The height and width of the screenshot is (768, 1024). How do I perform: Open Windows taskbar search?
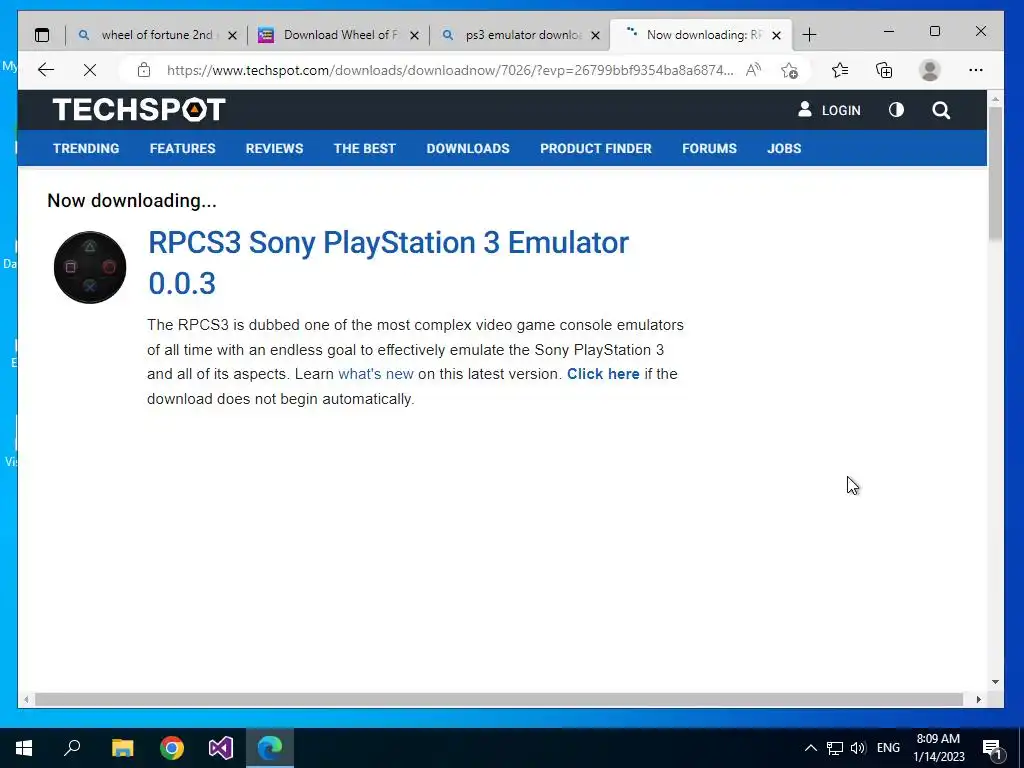(72, 748)
